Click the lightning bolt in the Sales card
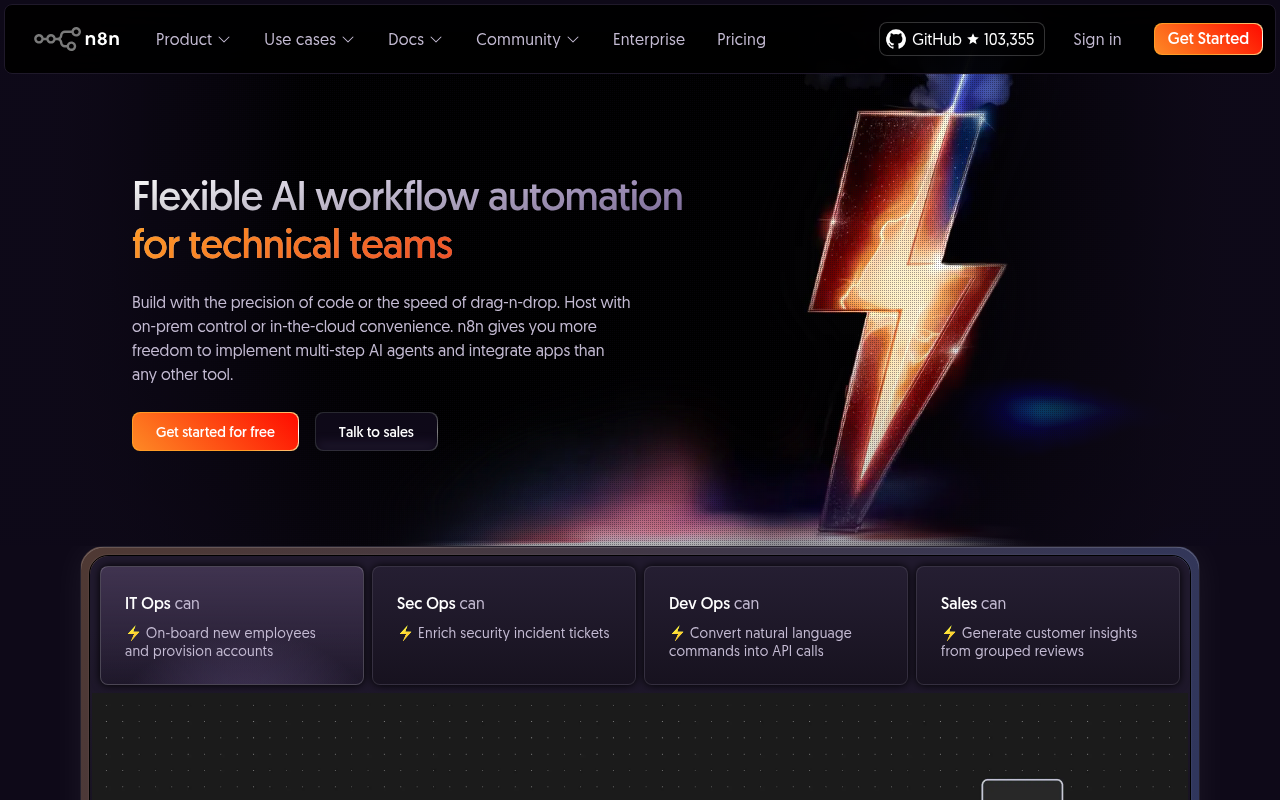Screen dimensions: 1280x800 pyautogui.click(x=949, y=633)
